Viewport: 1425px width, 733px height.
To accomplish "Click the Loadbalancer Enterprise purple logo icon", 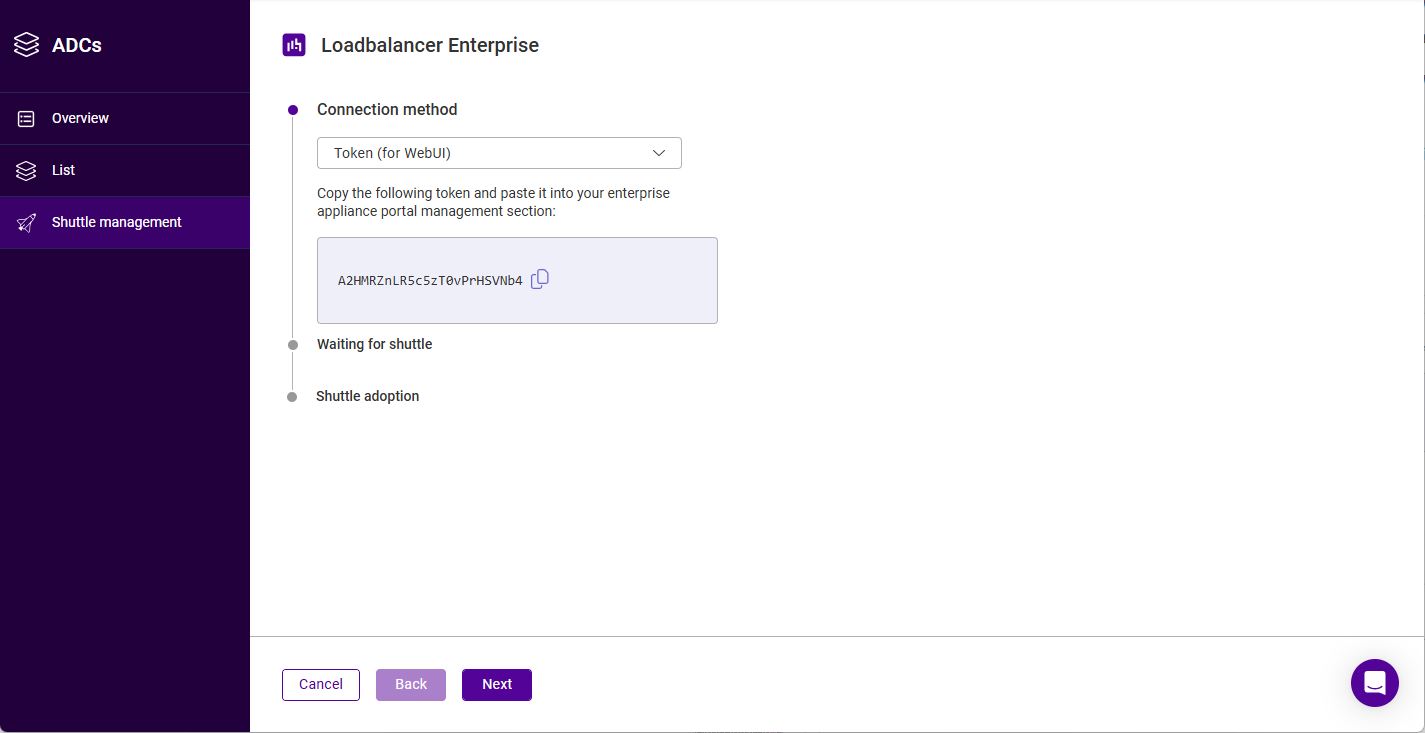I will (x=294, y=45).
